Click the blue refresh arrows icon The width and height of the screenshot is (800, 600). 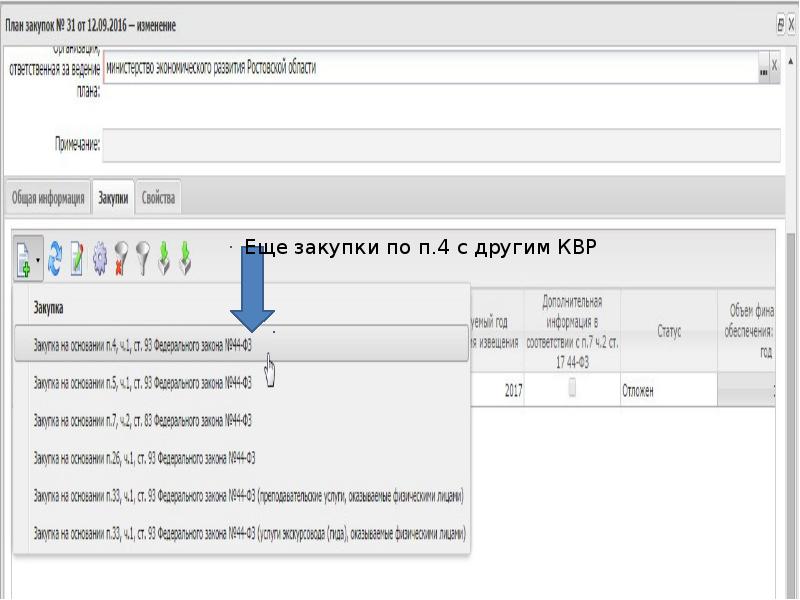click(55, 259)
